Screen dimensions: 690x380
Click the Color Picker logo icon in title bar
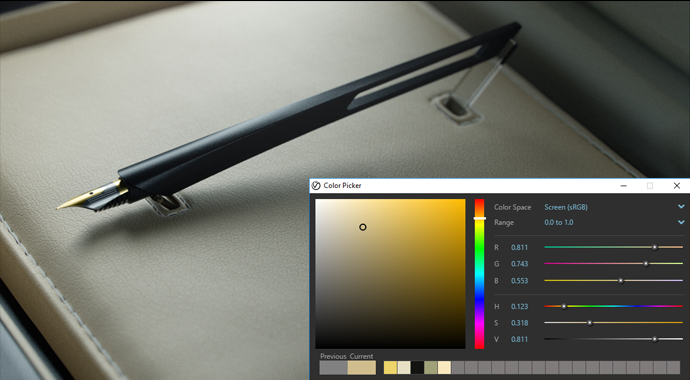pyautogui.click(x=316, y=186)
